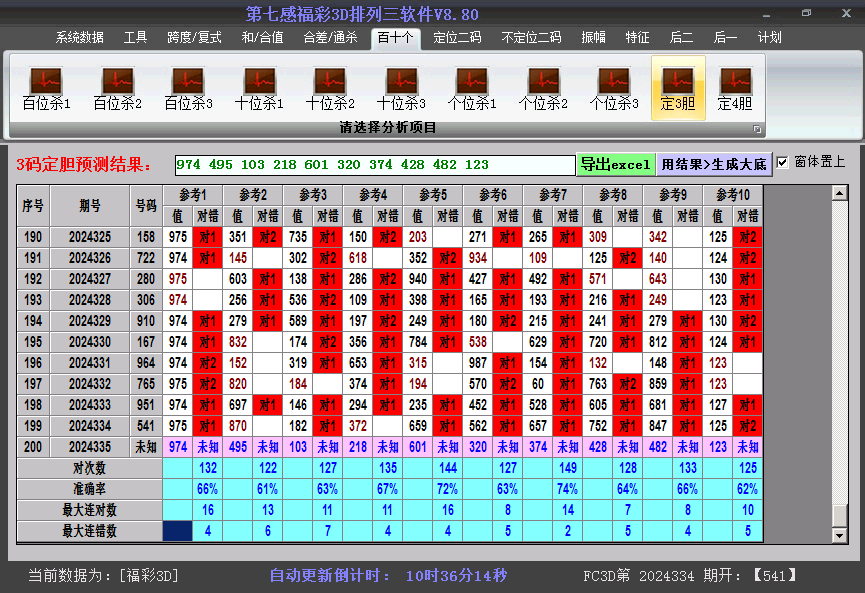Switch to the 后一 tab
Screen dimensions: 865x593
click(725, 38)
